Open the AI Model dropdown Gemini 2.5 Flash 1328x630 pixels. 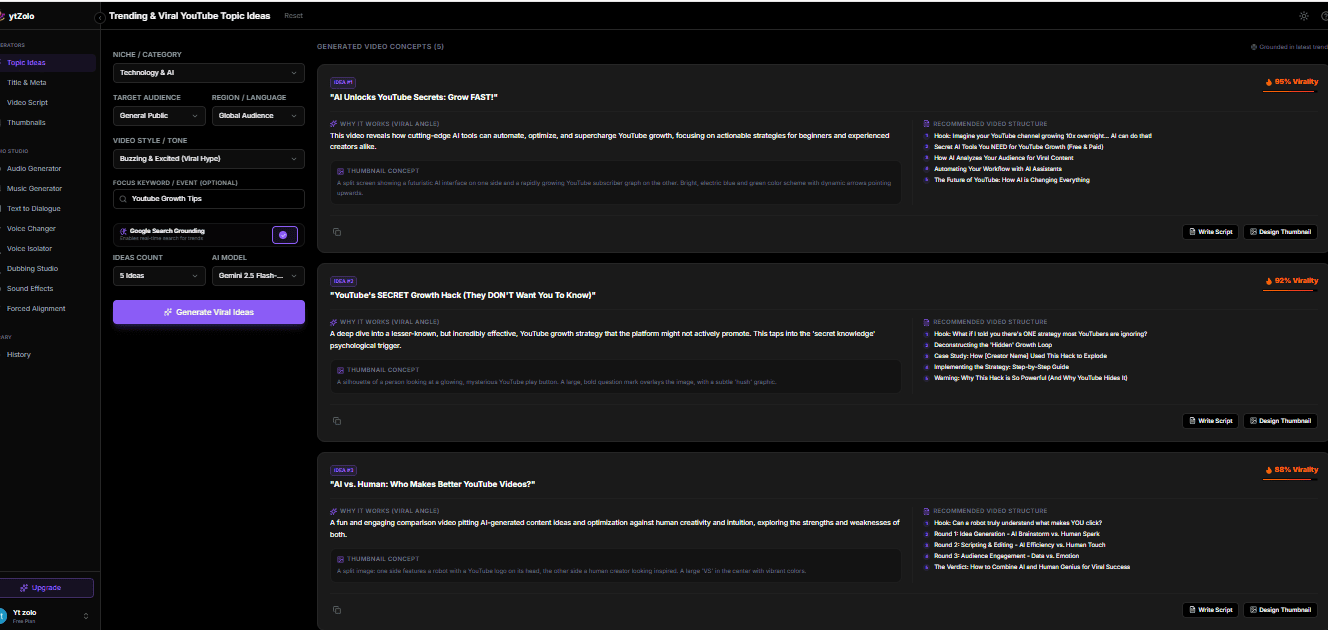(258, 275)
